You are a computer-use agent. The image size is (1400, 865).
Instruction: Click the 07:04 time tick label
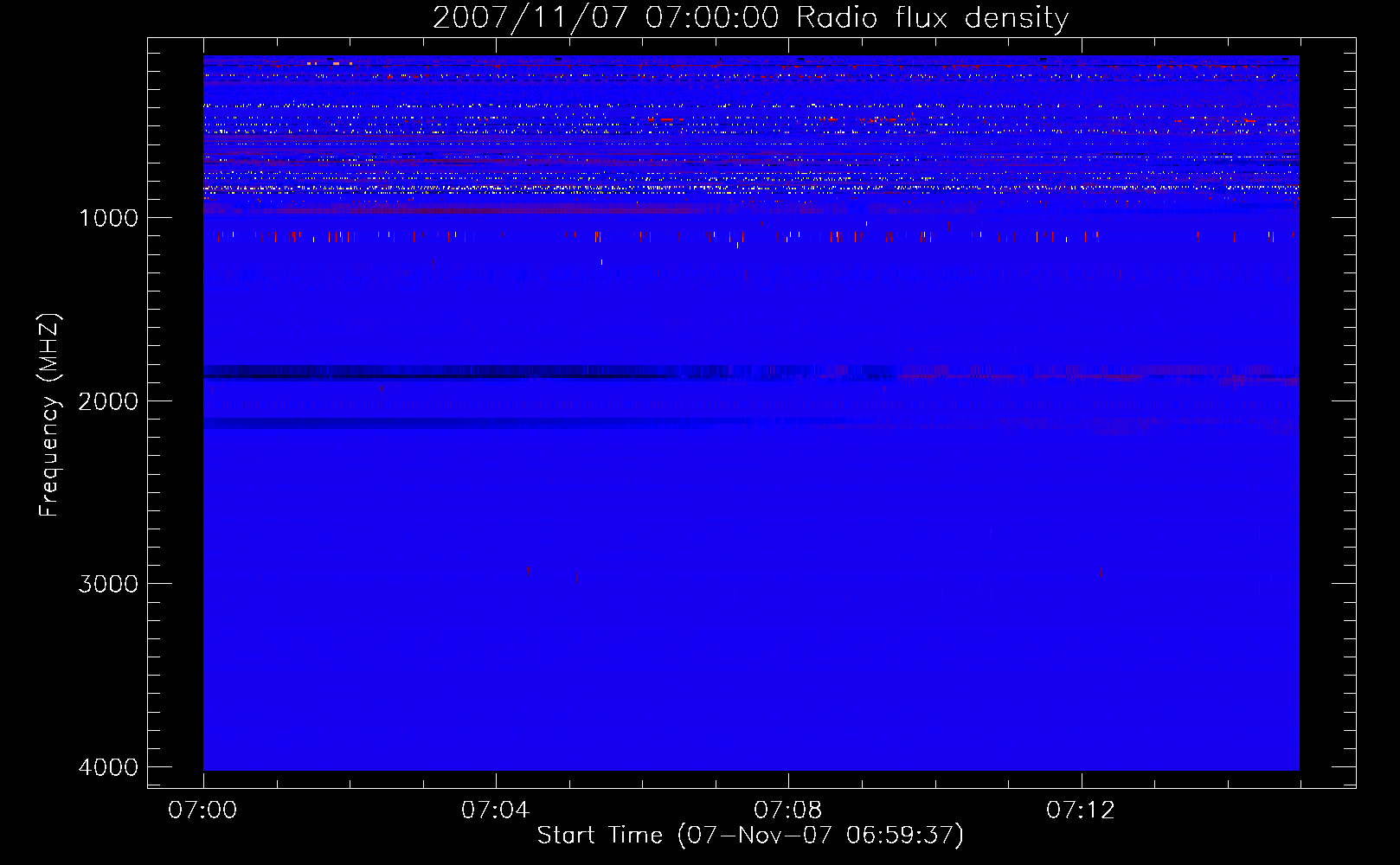[x=495, y=811]
